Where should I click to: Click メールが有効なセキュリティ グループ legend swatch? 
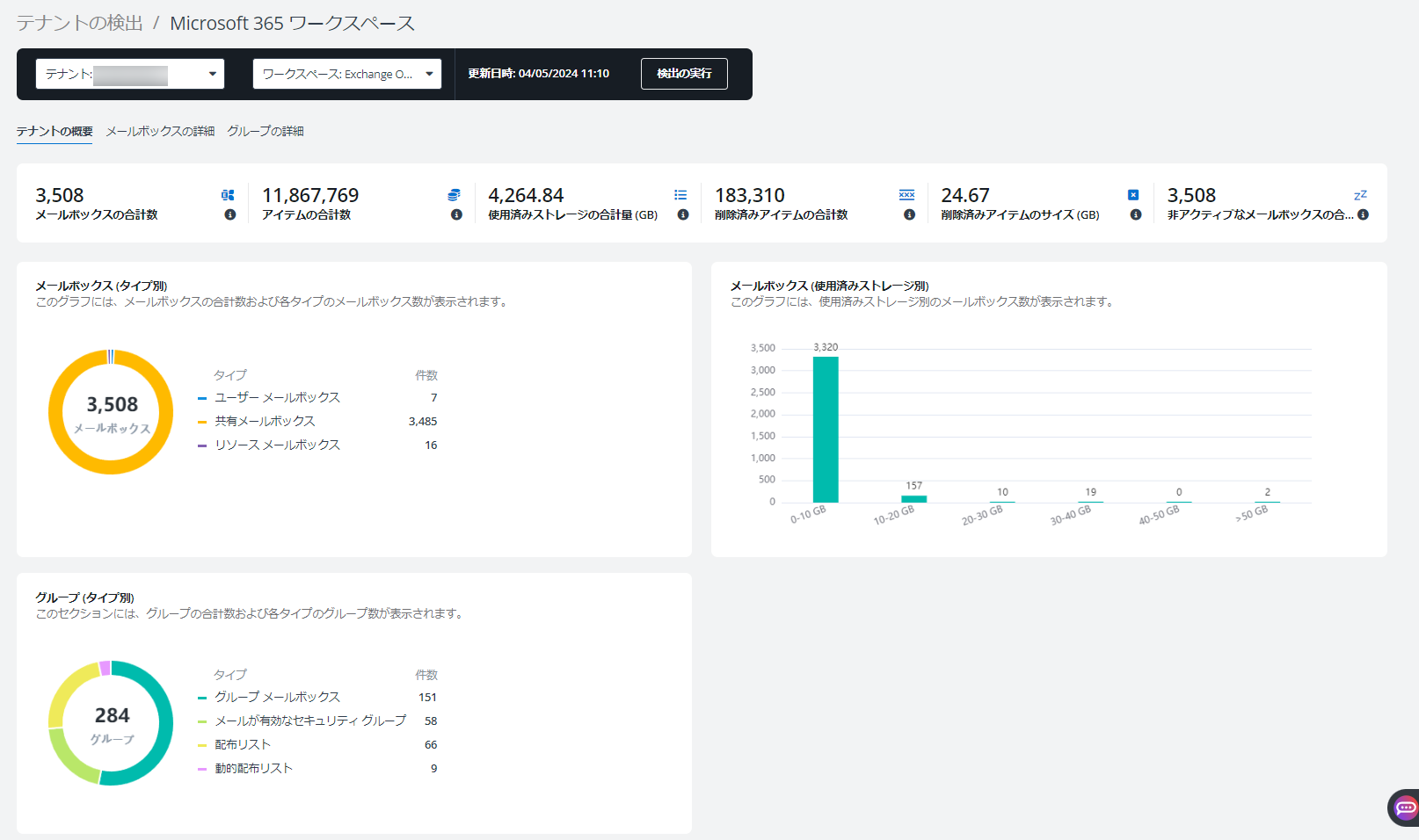(202, 721)
